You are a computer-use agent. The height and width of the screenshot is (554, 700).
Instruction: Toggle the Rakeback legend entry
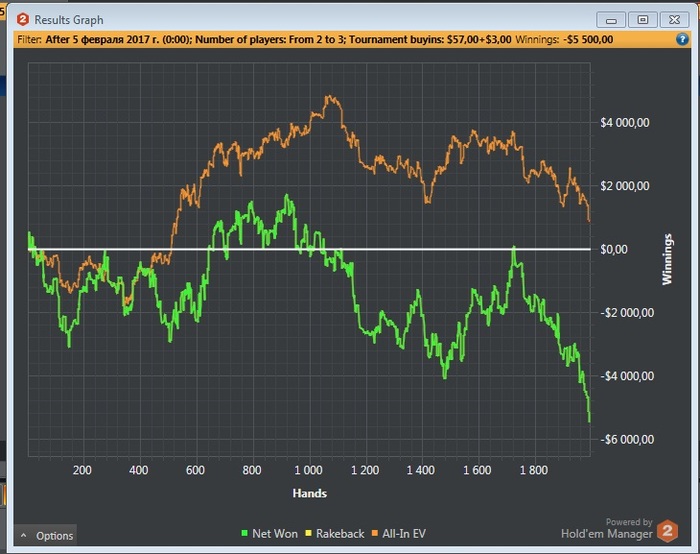pyautogui.click(x=334, y=533)
